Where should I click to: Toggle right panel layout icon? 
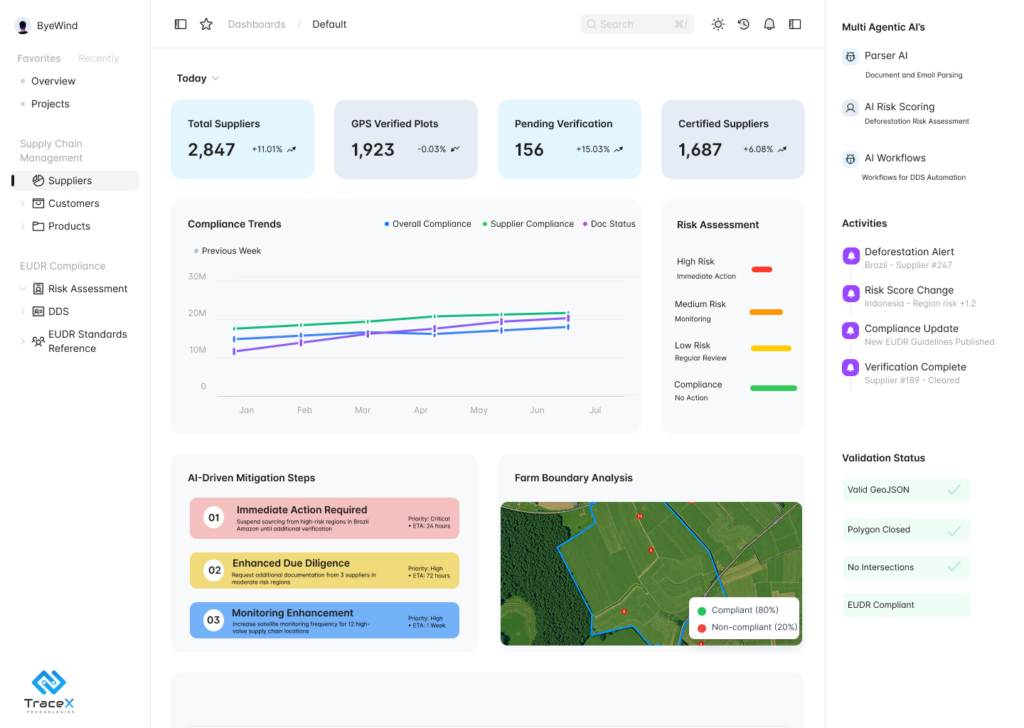[x=795, y=24]
